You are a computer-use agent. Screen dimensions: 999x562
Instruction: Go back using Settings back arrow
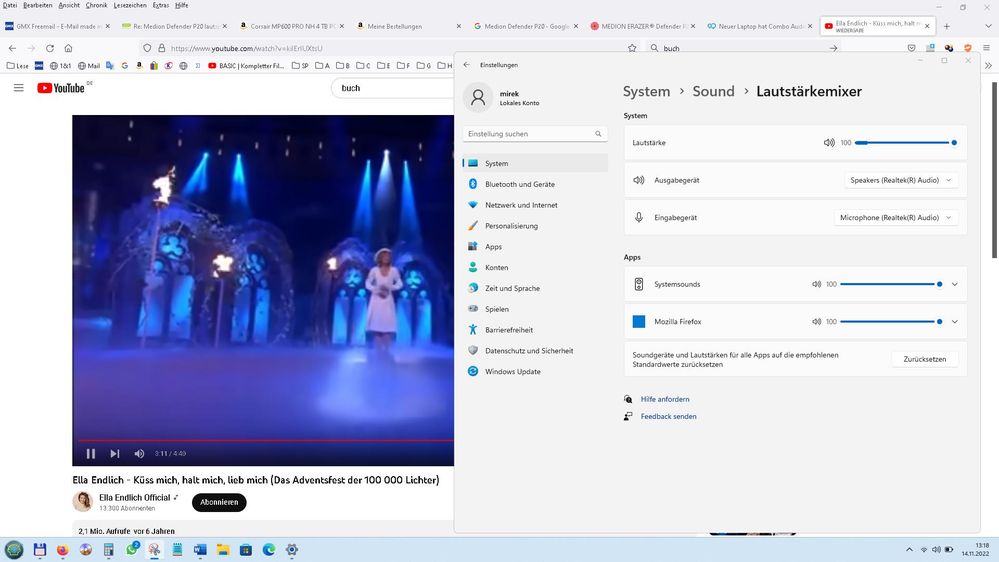[466, 65]
